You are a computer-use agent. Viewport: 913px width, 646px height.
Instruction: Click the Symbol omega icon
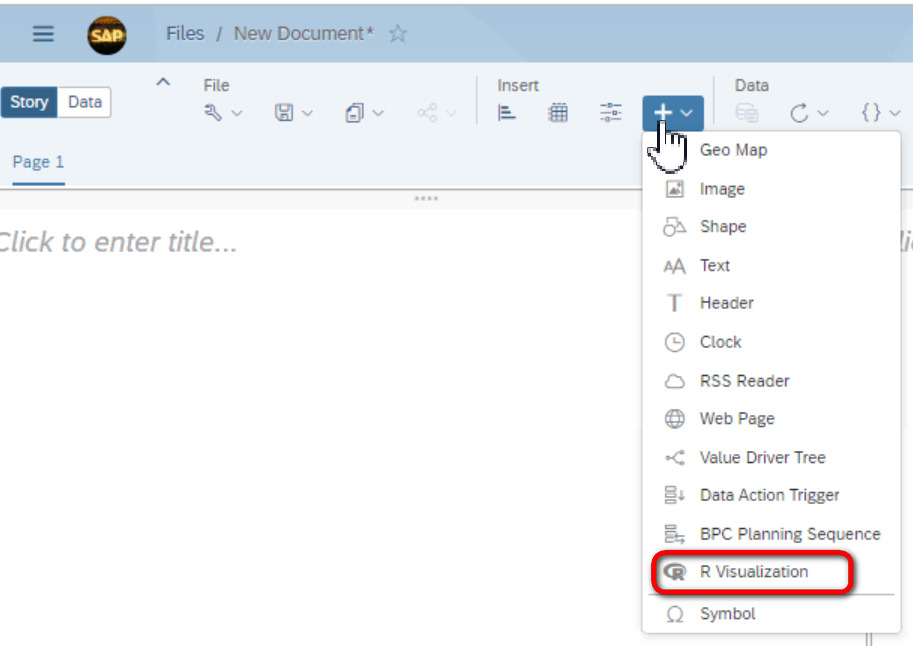coord(675,614)
